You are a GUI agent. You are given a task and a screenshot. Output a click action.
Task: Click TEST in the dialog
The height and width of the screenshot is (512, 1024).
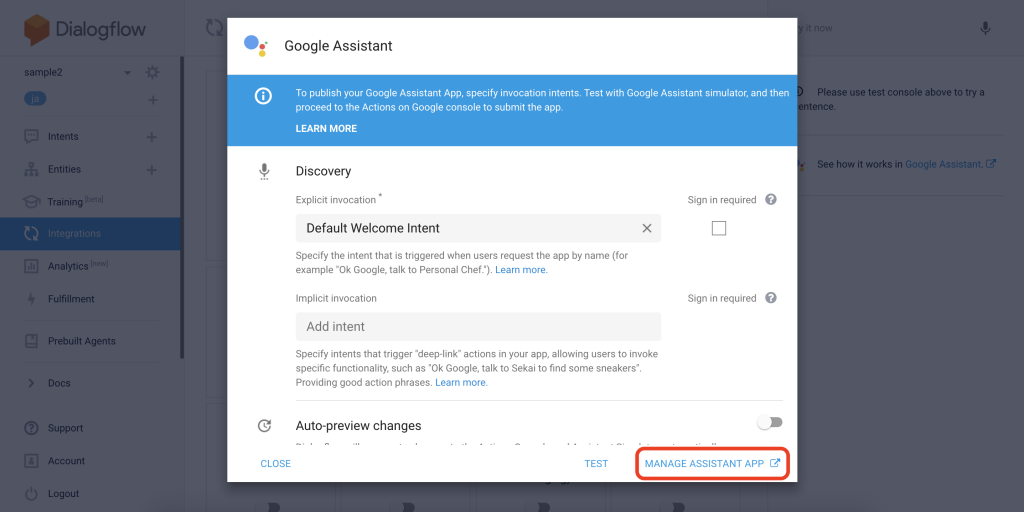pos(596,464)
